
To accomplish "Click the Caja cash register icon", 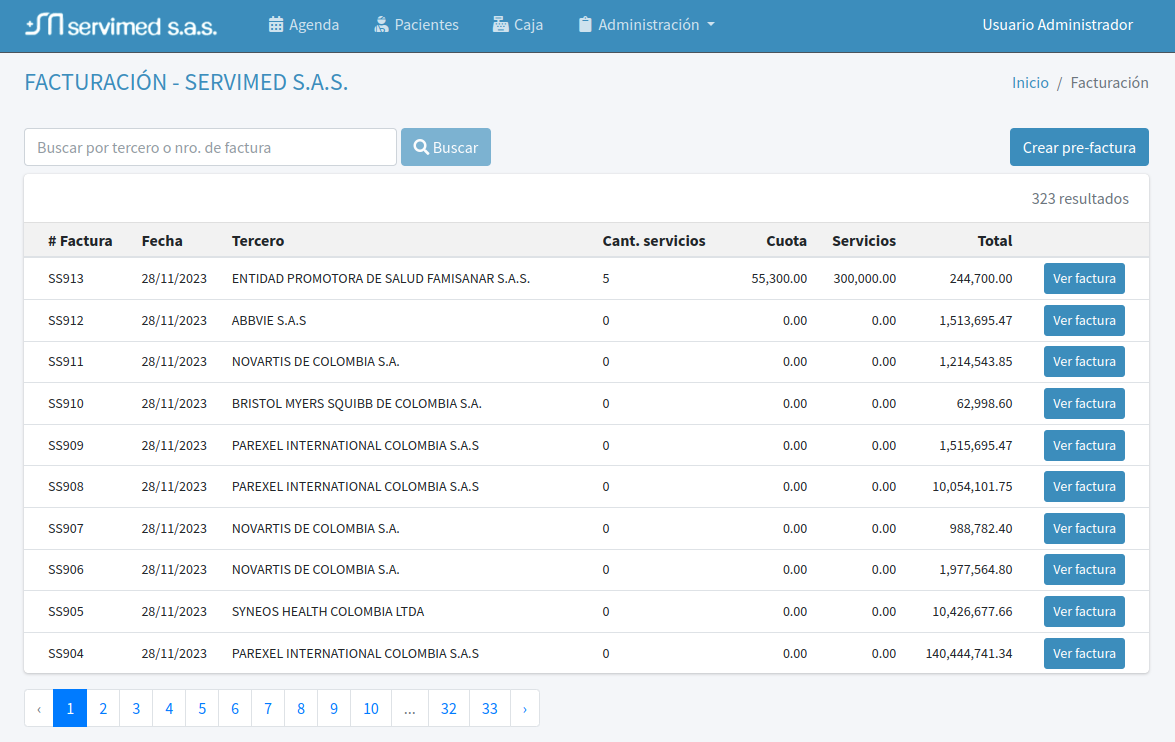I will coord(500,25).
